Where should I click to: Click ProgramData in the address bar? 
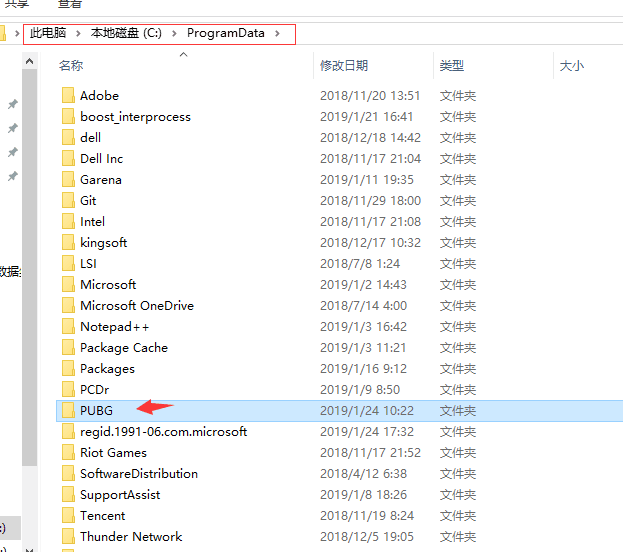(x=226, y=33)
